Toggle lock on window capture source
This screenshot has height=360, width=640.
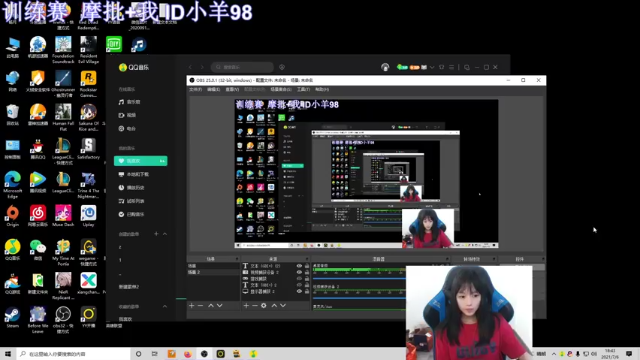point(307,279)
